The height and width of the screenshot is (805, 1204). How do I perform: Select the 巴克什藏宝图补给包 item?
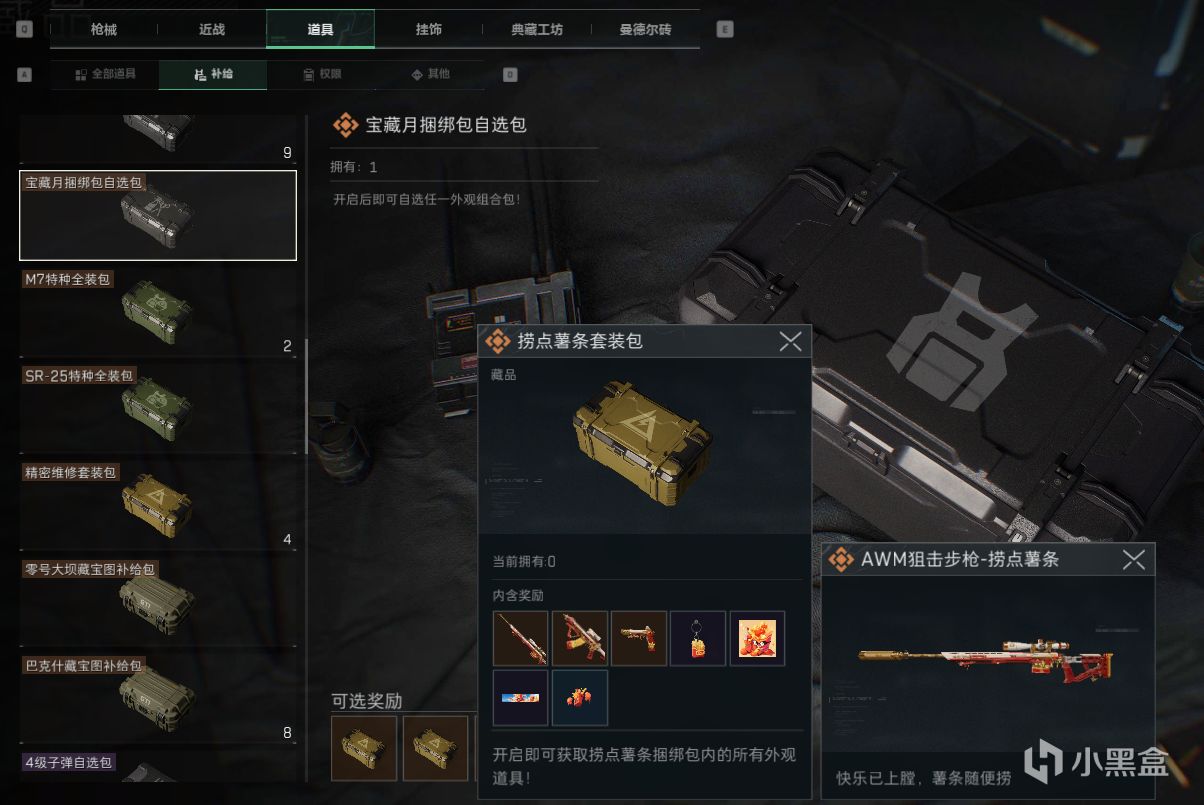click(x=158, y=699)
